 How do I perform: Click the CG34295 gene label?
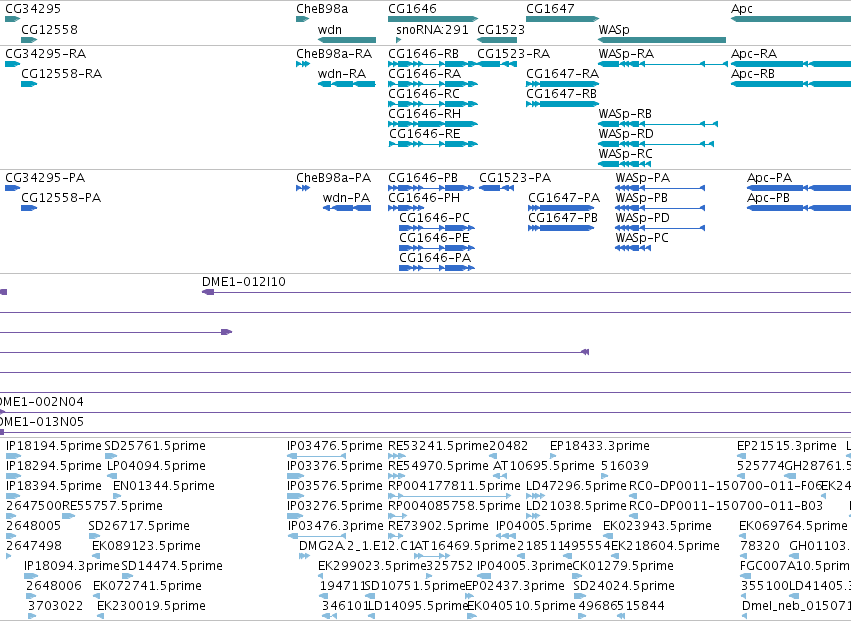(33, 9)
